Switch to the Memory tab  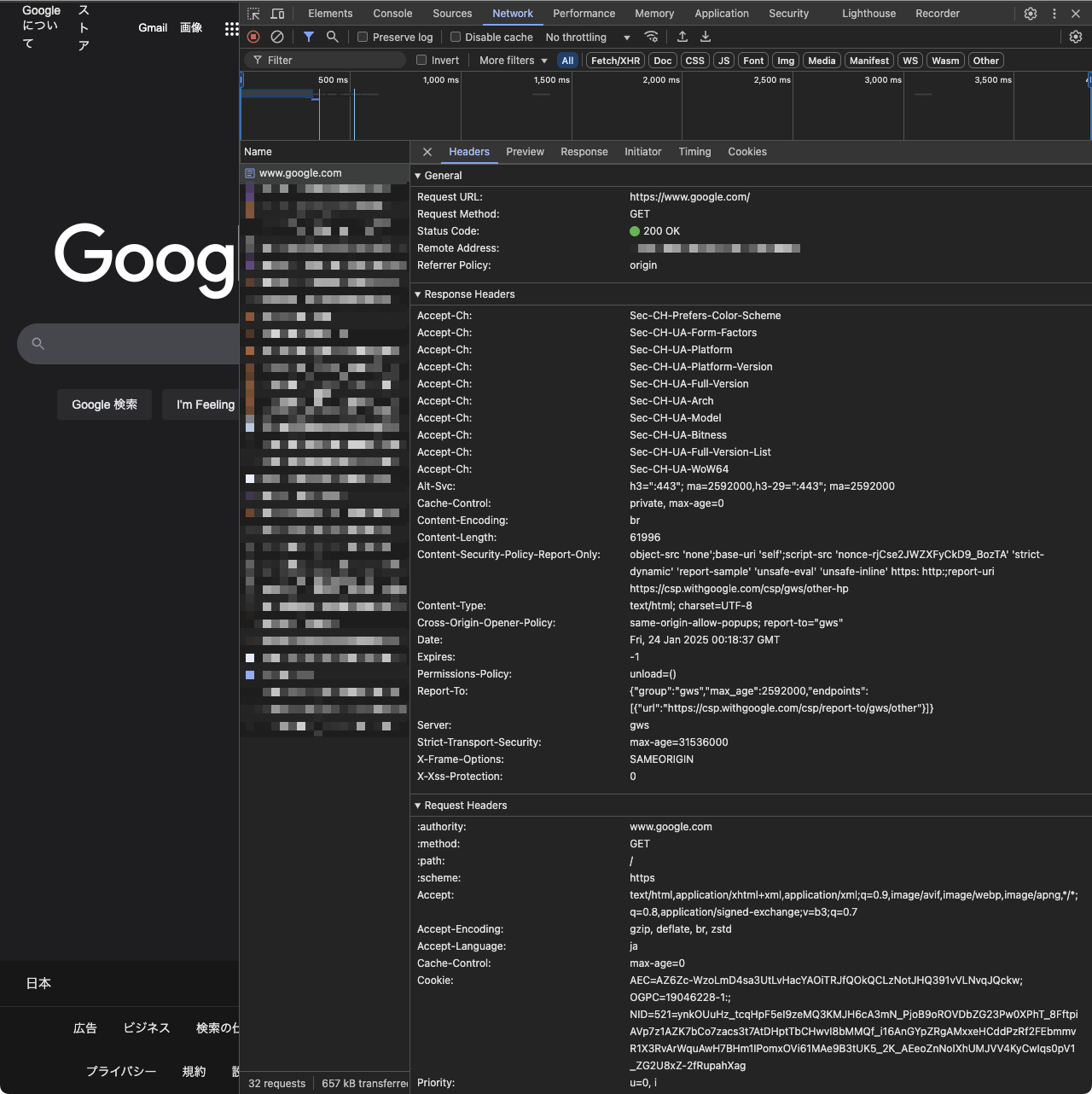(x=654, y=14)
